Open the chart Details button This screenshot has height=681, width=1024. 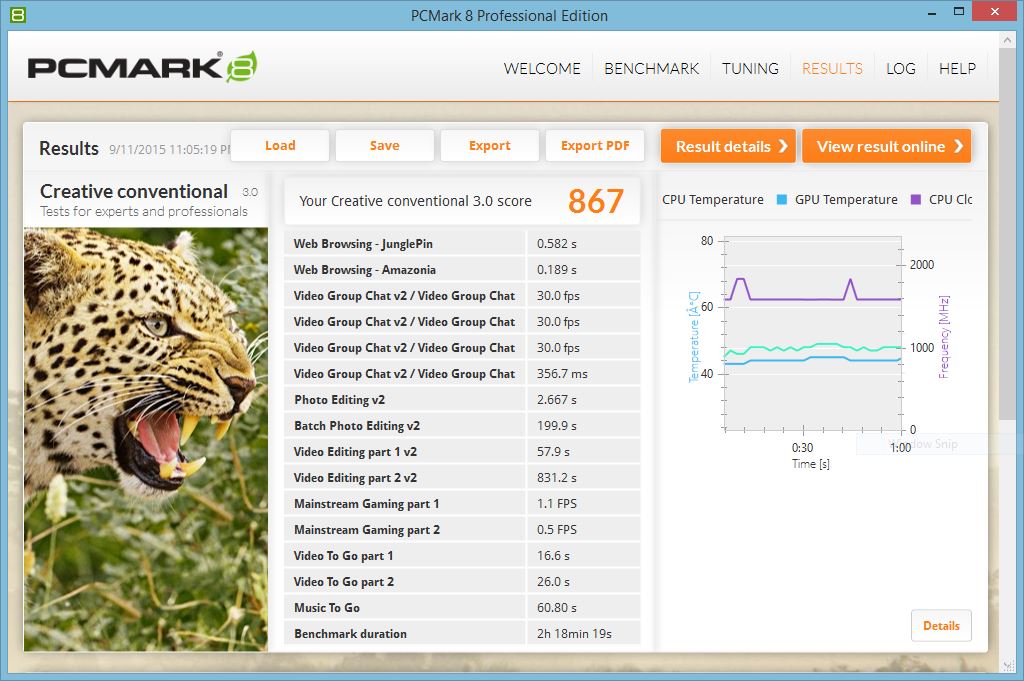pyautogui.click(x=941, y=626)
